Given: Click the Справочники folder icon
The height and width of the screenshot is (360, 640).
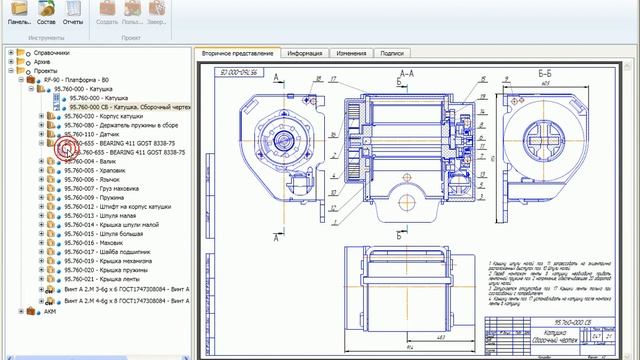Looking at the screenshot, I should pos(20,53).
